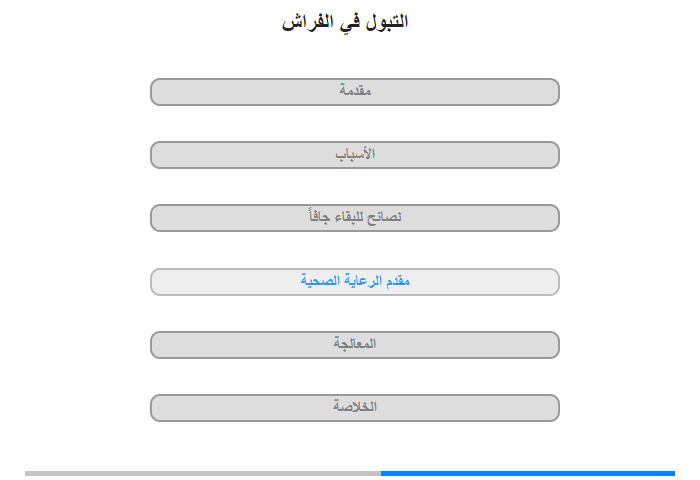Open the مقدمة section
The height and width of the screenshot is (480, 700).
click(354, 92)
